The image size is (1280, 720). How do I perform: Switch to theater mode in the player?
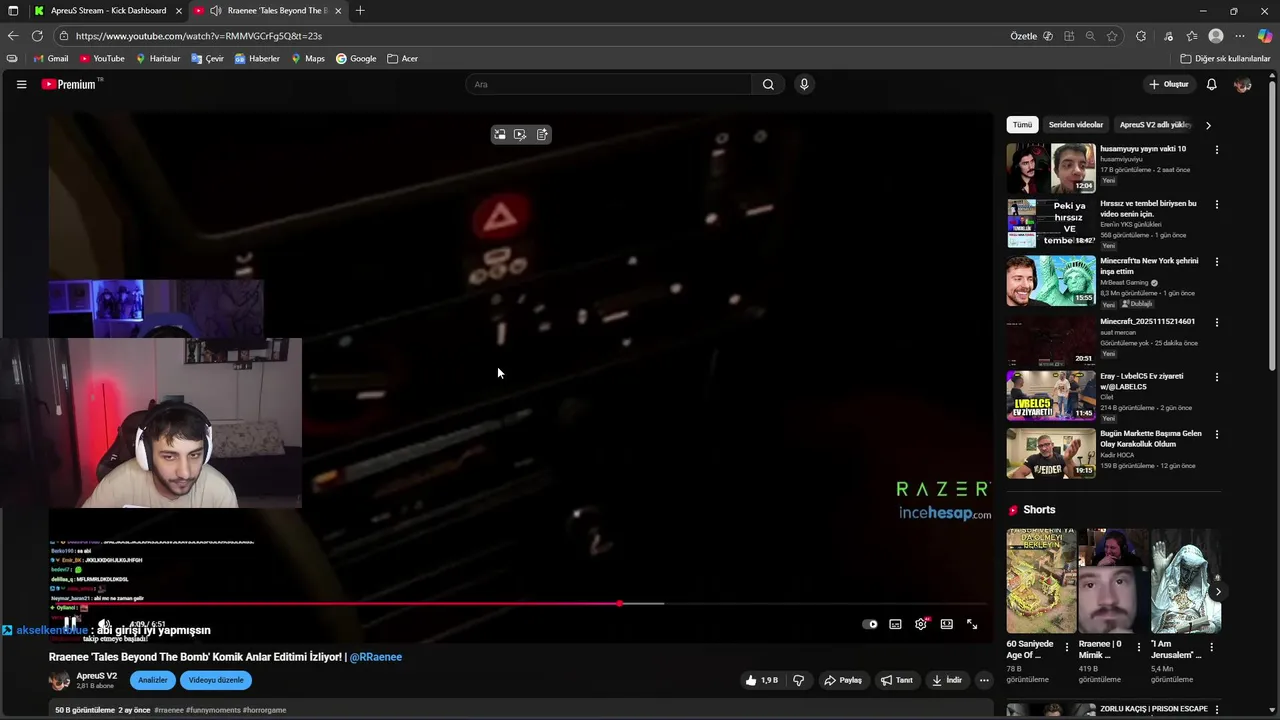click(x=946, y=624)
